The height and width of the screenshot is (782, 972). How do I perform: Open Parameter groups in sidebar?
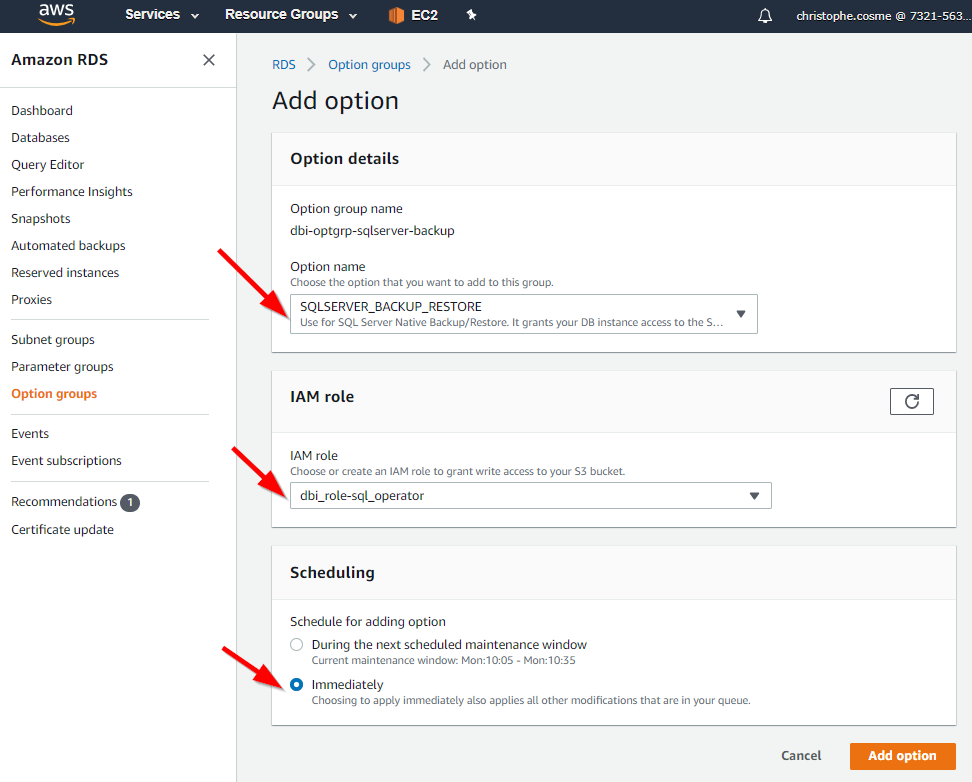click(62, 367)
